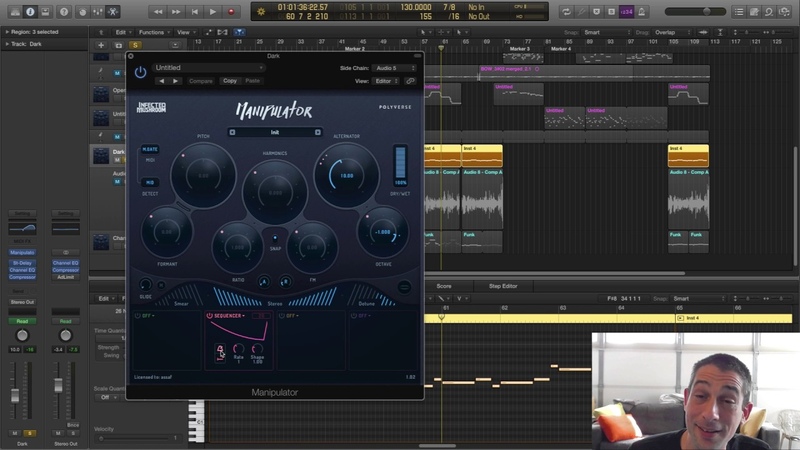
Task: Toggle the purple Count-in 1234 button
Action: [627, 11]
